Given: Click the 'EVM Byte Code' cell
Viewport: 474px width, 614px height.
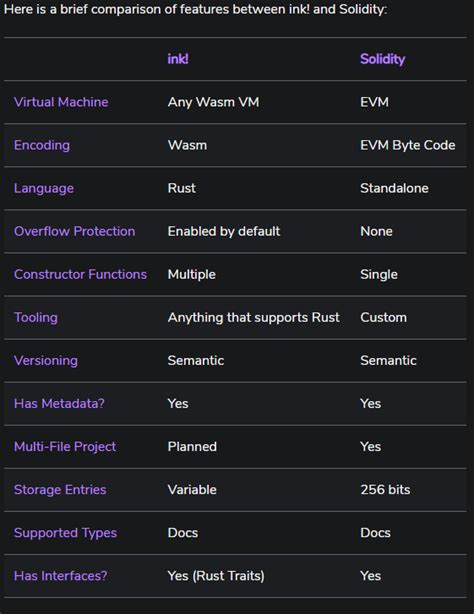Looking at the screenshot, I should pyautogui.click(x=408, y=145).
